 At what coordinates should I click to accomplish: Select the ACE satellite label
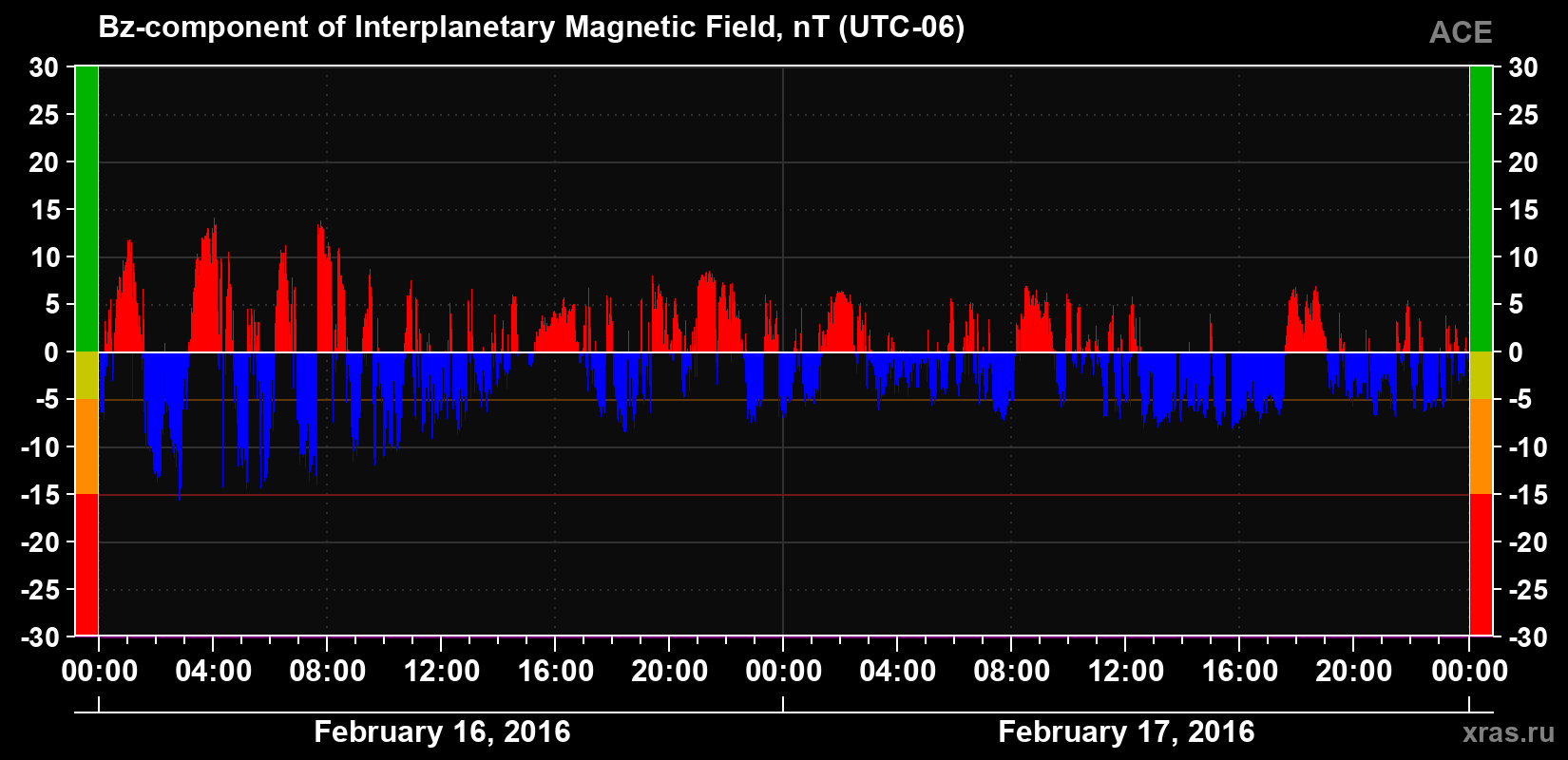1461,33
